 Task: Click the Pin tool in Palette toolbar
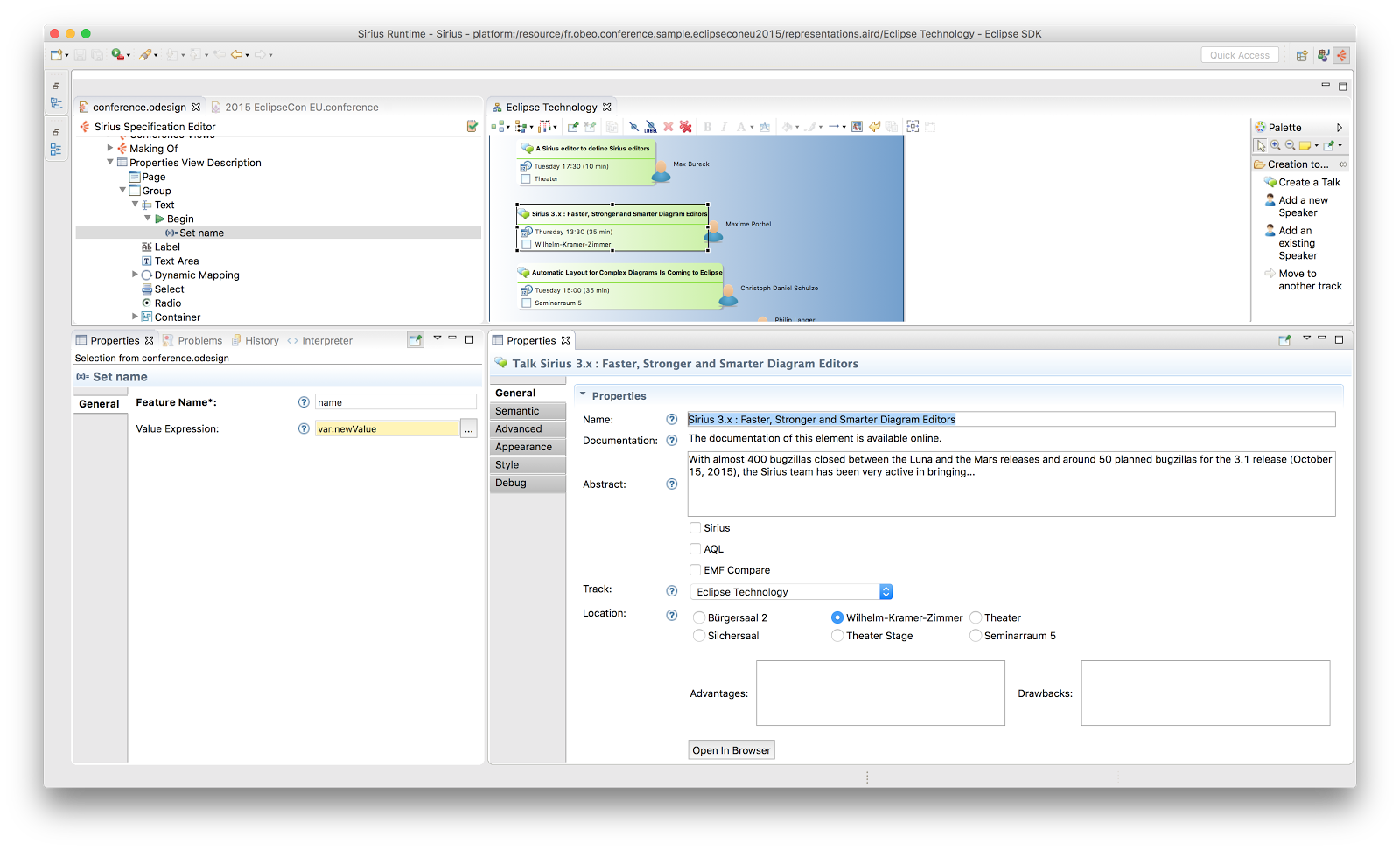tap(1329, 145)
